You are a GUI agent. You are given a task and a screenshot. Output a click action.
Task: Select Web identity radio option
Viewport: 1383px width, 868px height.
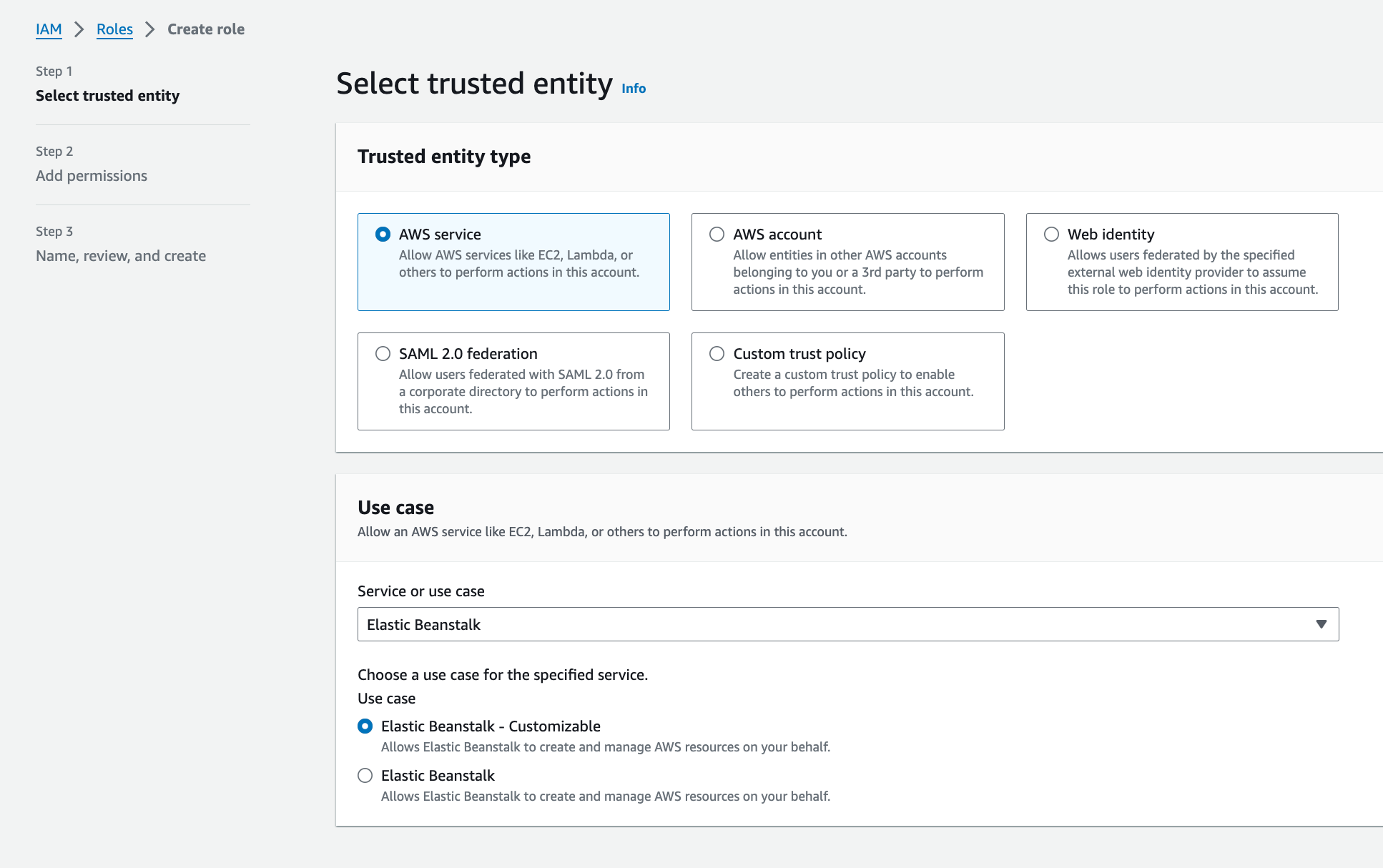(x=1051, y=235)
